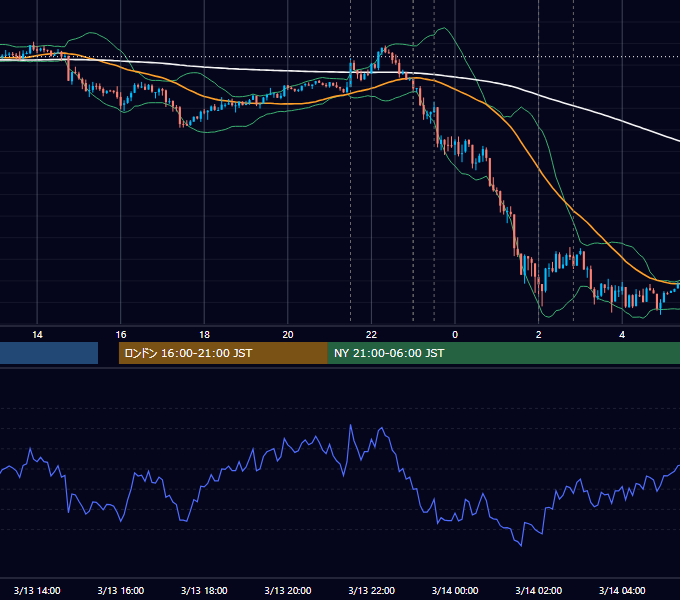Click the 3/13 16:00 time label
This screenshot has width=680, height=600.
click(x=121, y=590)
